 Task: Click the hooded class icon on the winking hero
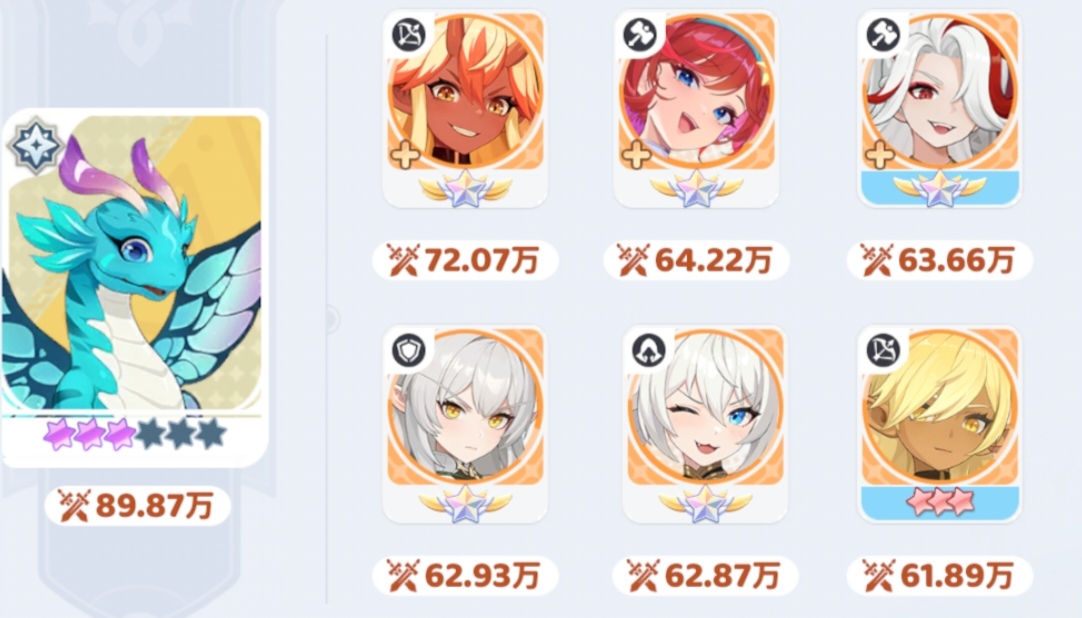(x=649, y=350)
